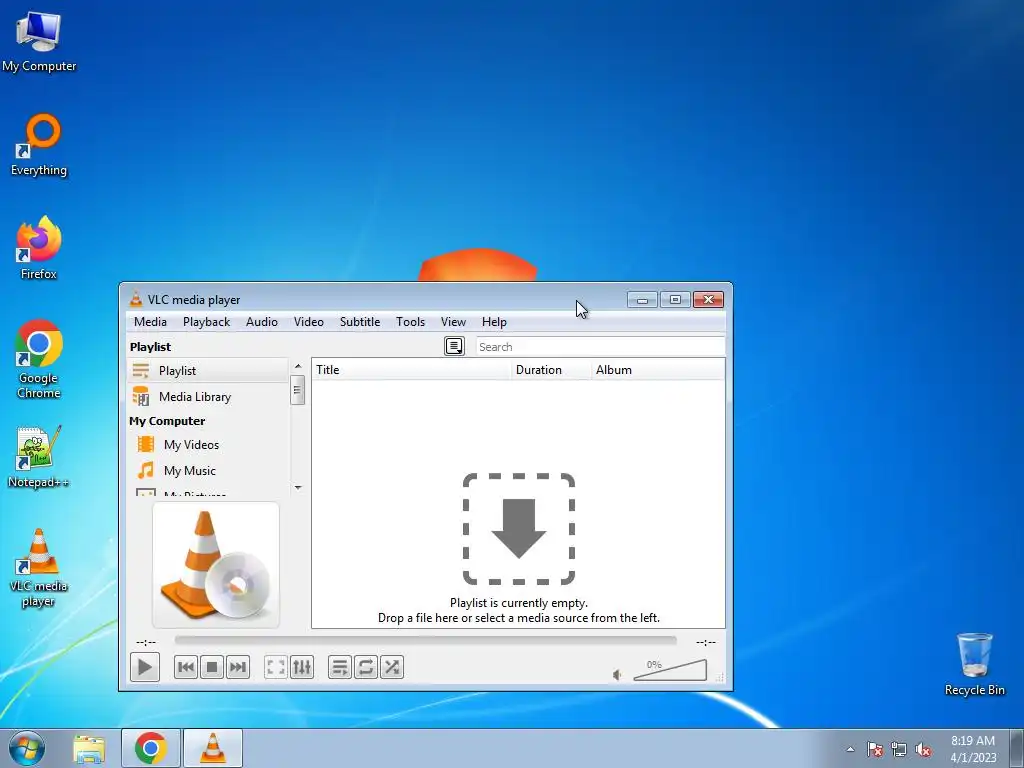Image resolution: width=1024 pixels, height=768 pixels.
Task: Adjust the VLC volume slider
Action: coord(670,670)
